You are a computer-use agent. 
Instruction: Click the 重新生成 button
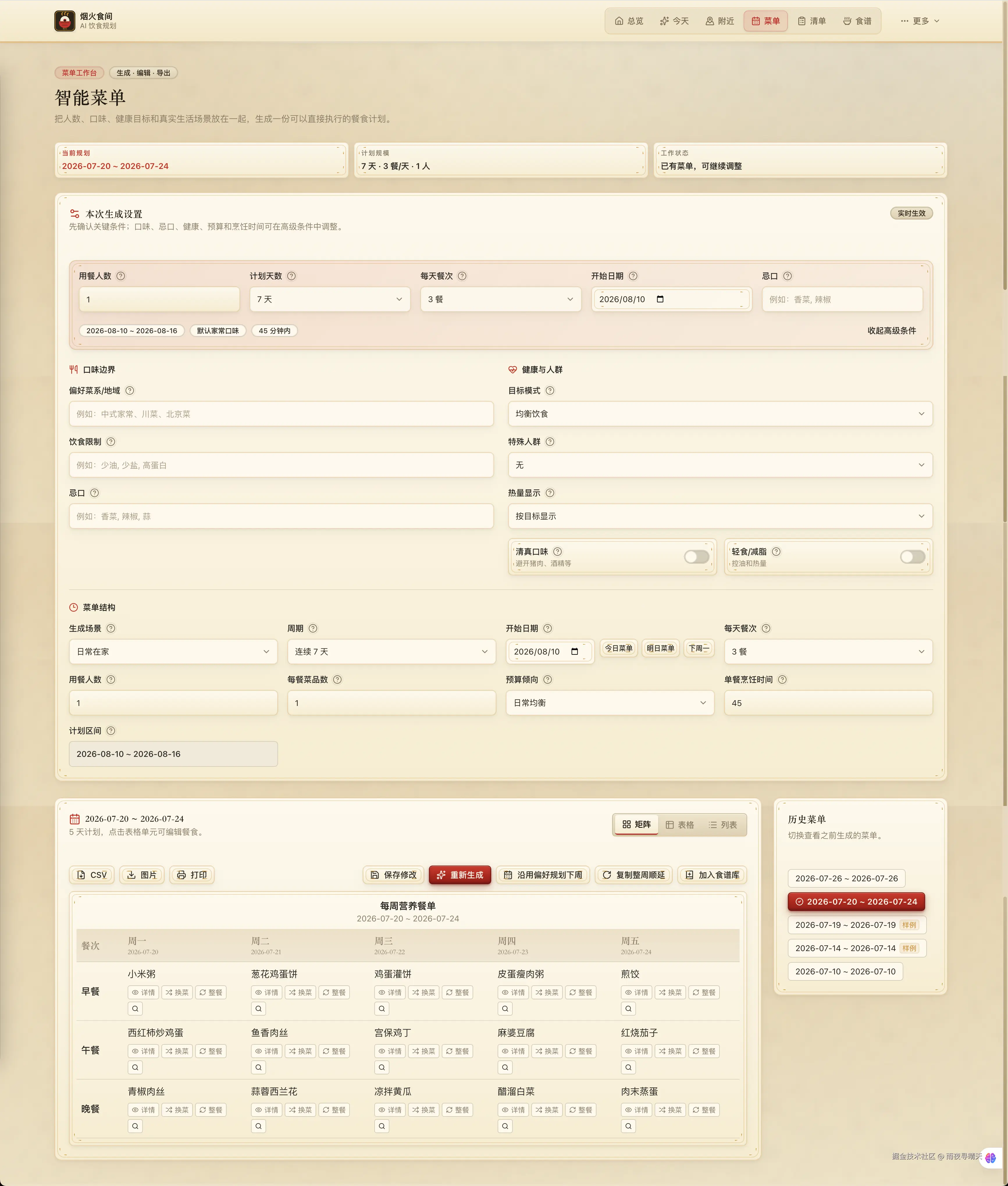tap(460, 875)
